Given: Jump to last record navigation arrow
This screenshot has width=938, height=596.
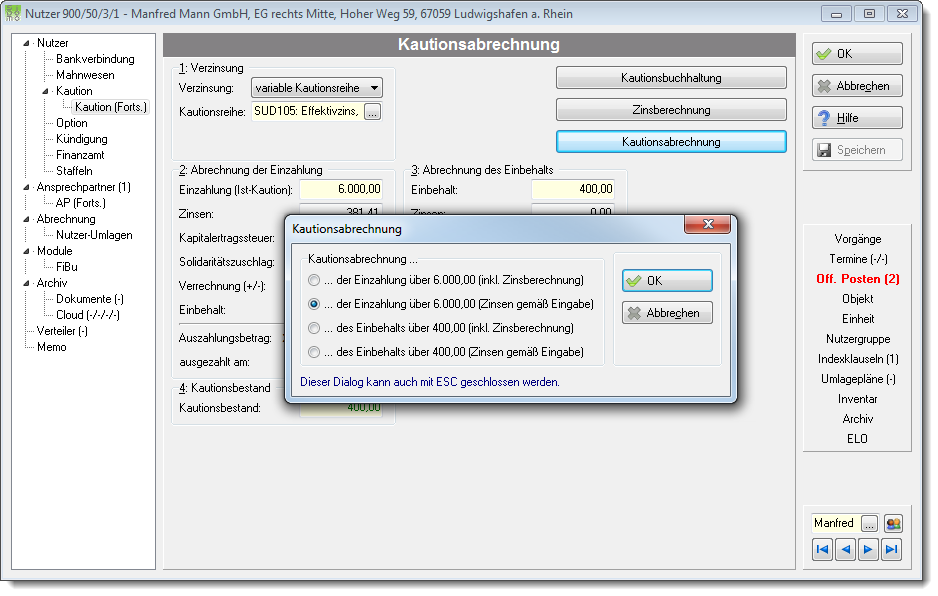Looking at the screenshot, I should [x=891, y=549].
